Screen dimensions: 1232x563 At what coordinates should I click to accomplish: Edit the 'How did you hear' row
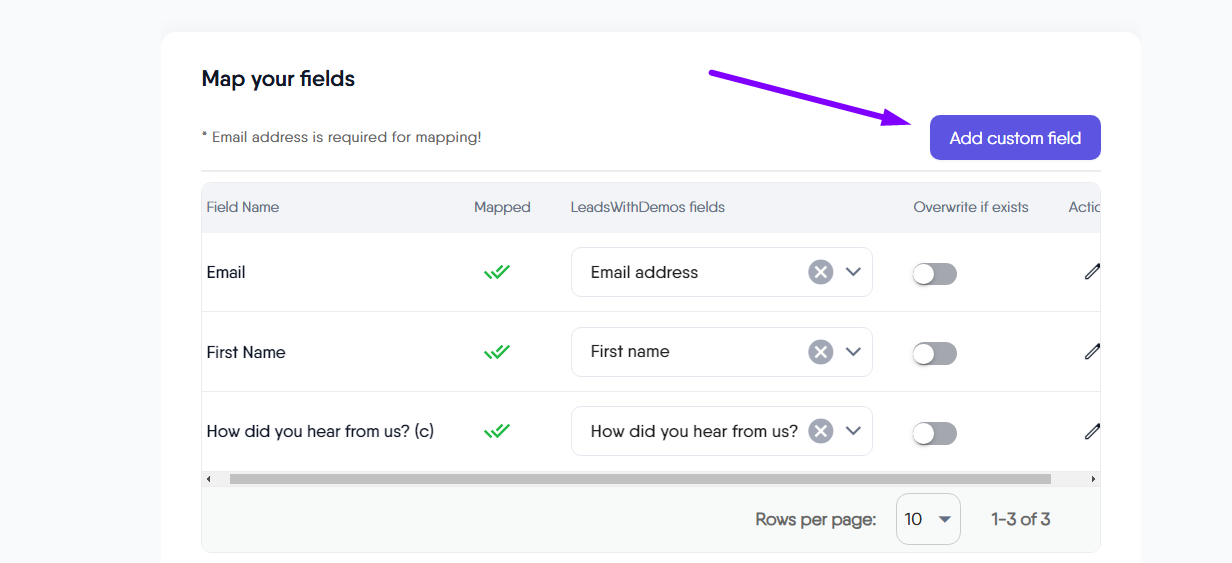[x=1092, y=432]
